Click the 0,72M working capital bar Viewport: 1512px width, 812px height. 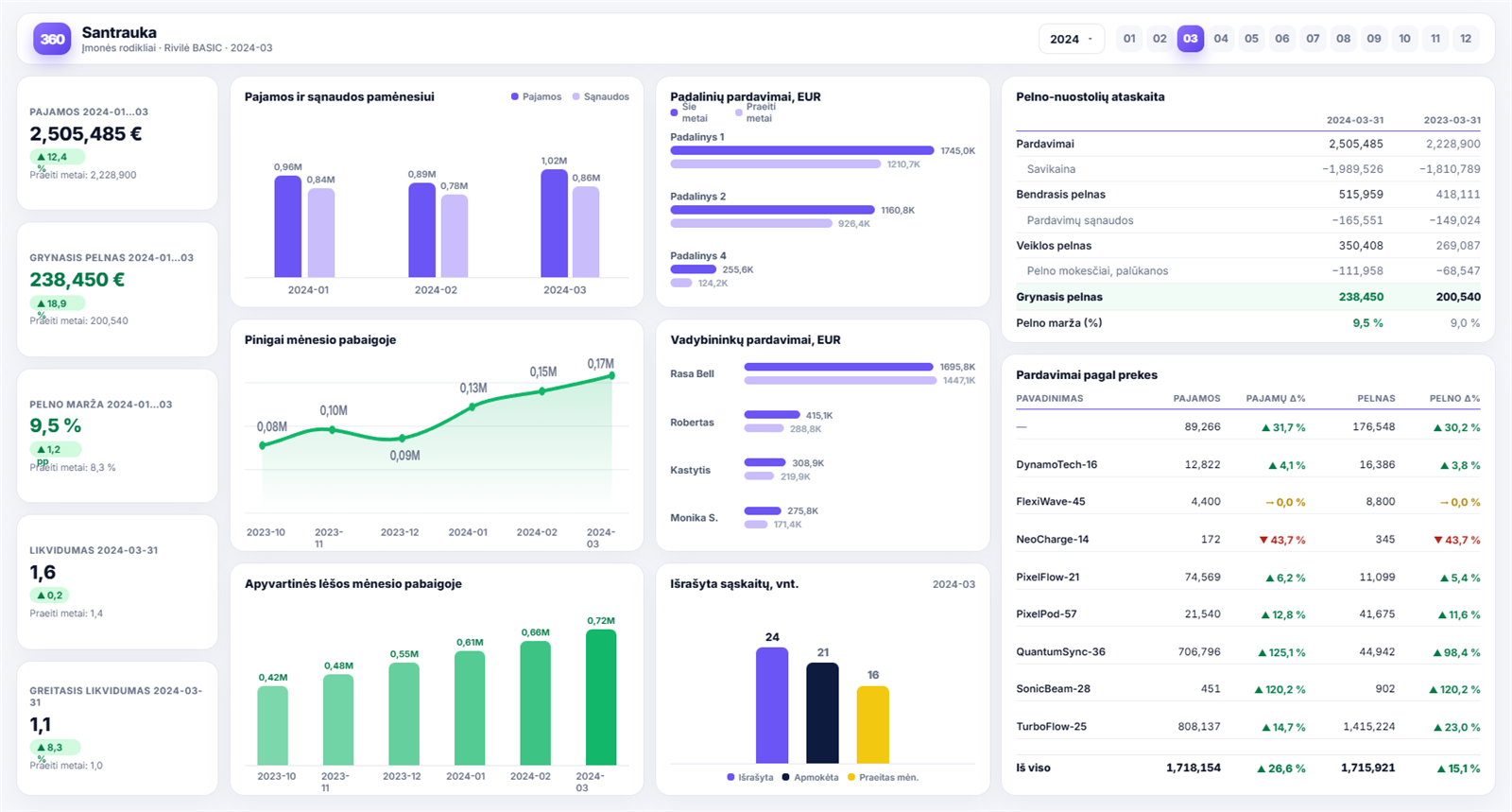601,697
